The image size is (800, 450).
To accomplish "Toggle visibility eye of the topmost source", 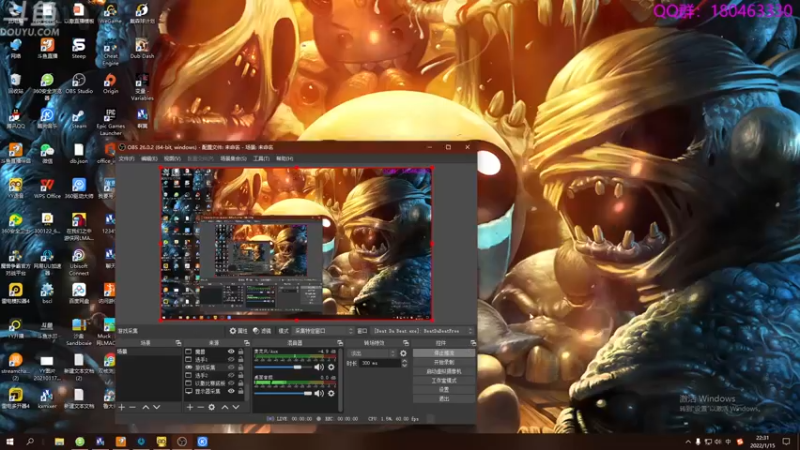I will [231, 352].
